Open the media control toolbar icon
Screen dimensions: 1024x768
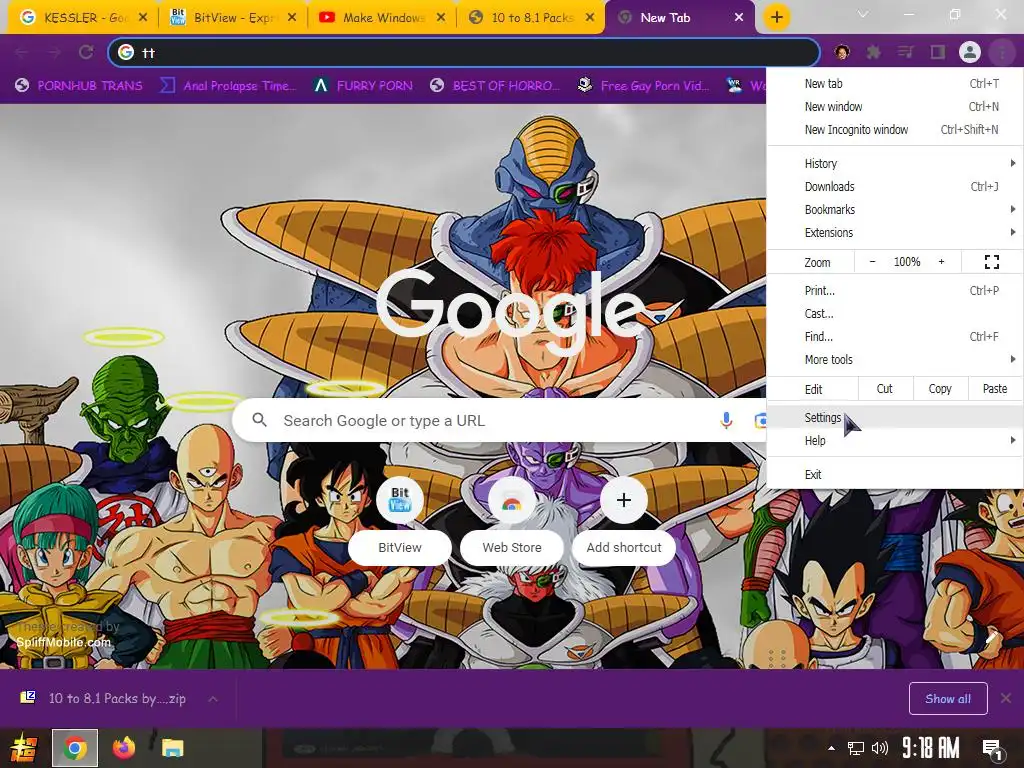coord(905,52)
